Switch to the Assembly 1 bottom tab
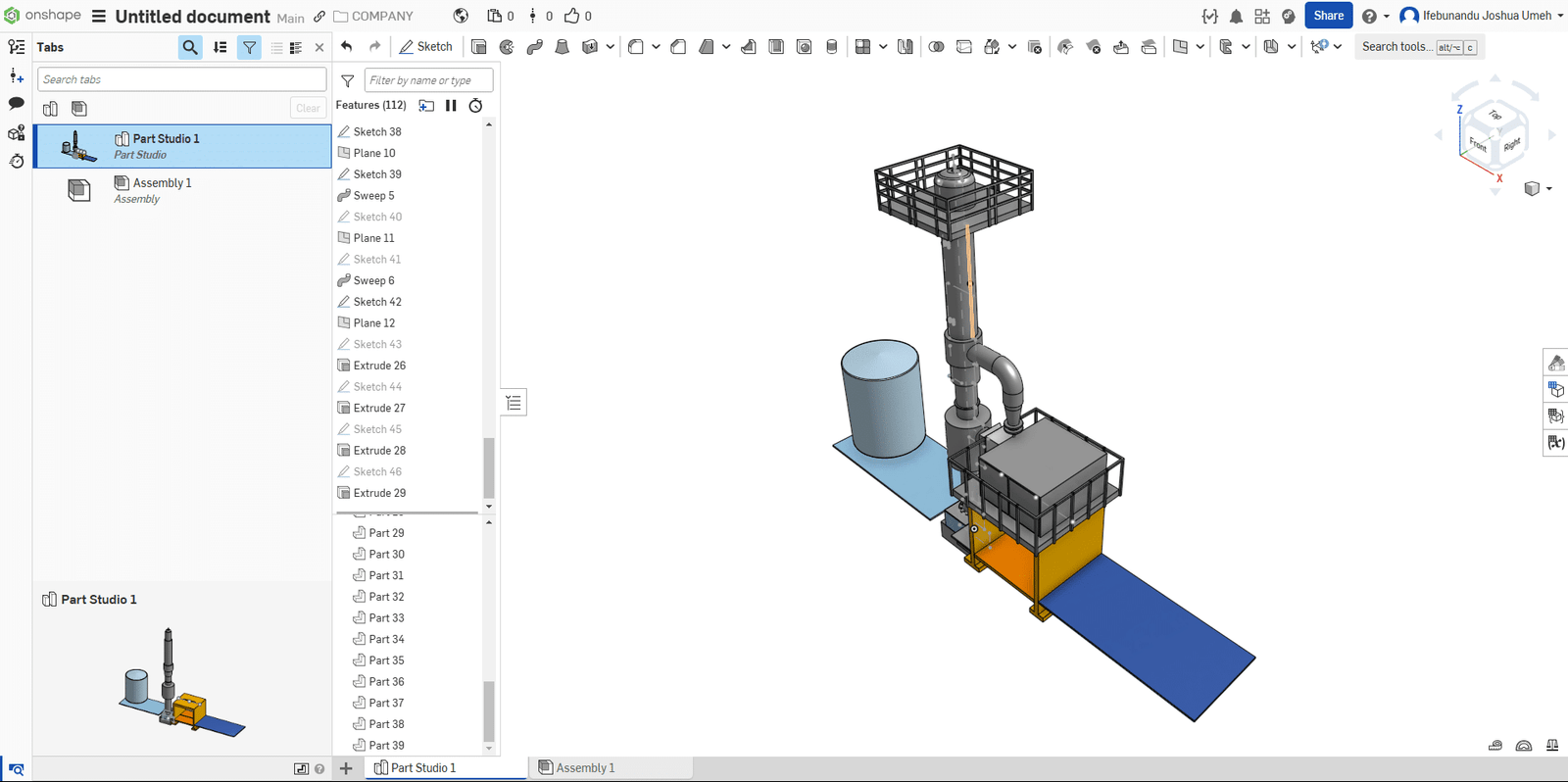Viewport: 1568px width, 782px height. [584, 767]
